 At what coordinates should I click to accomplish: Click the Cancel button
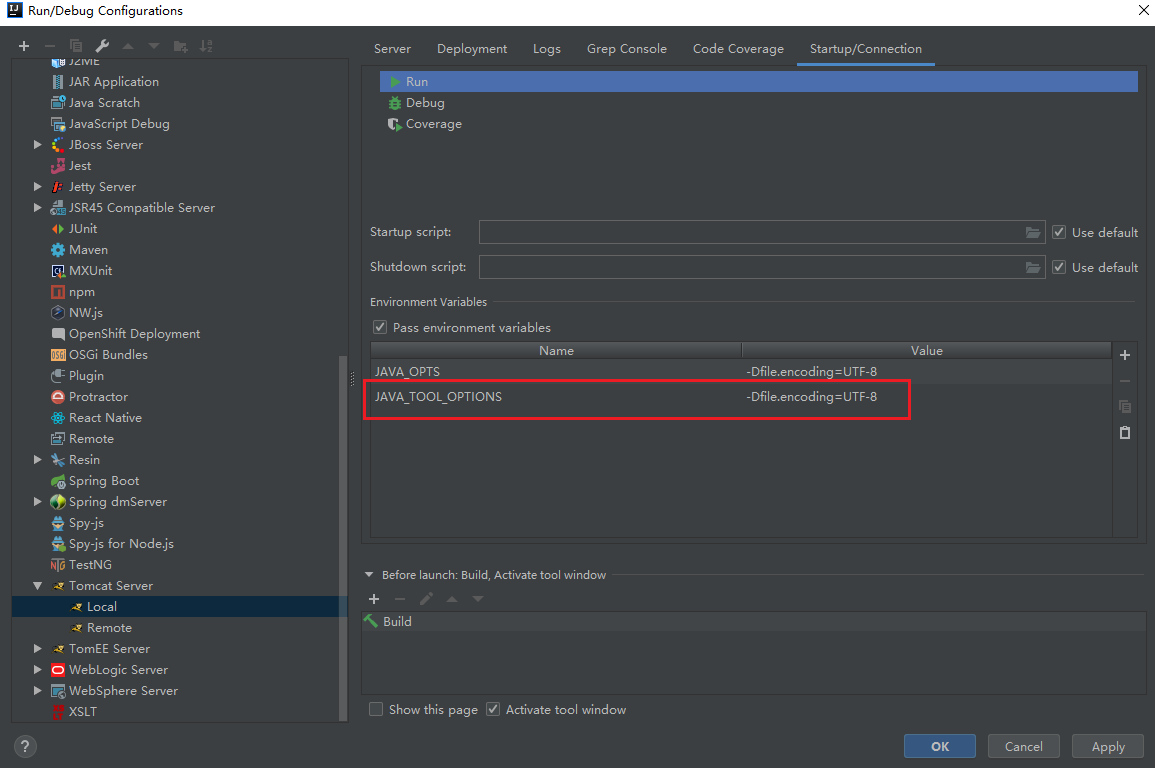pyautogui.click(x=1023, y=746)
